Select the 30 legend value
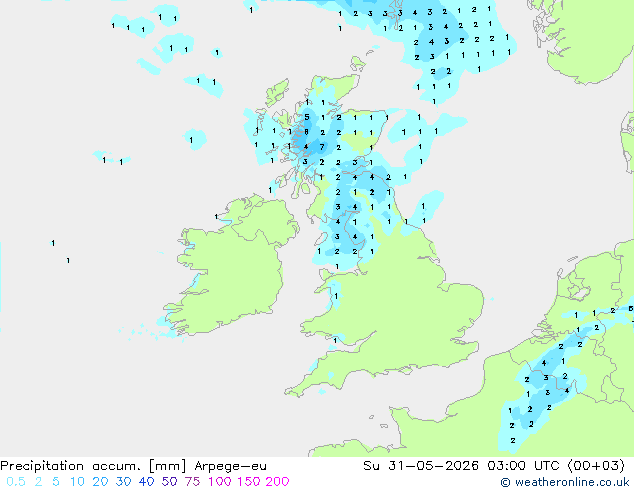The height and width of the screenshot is (490, 634). [x=123, y=482]
